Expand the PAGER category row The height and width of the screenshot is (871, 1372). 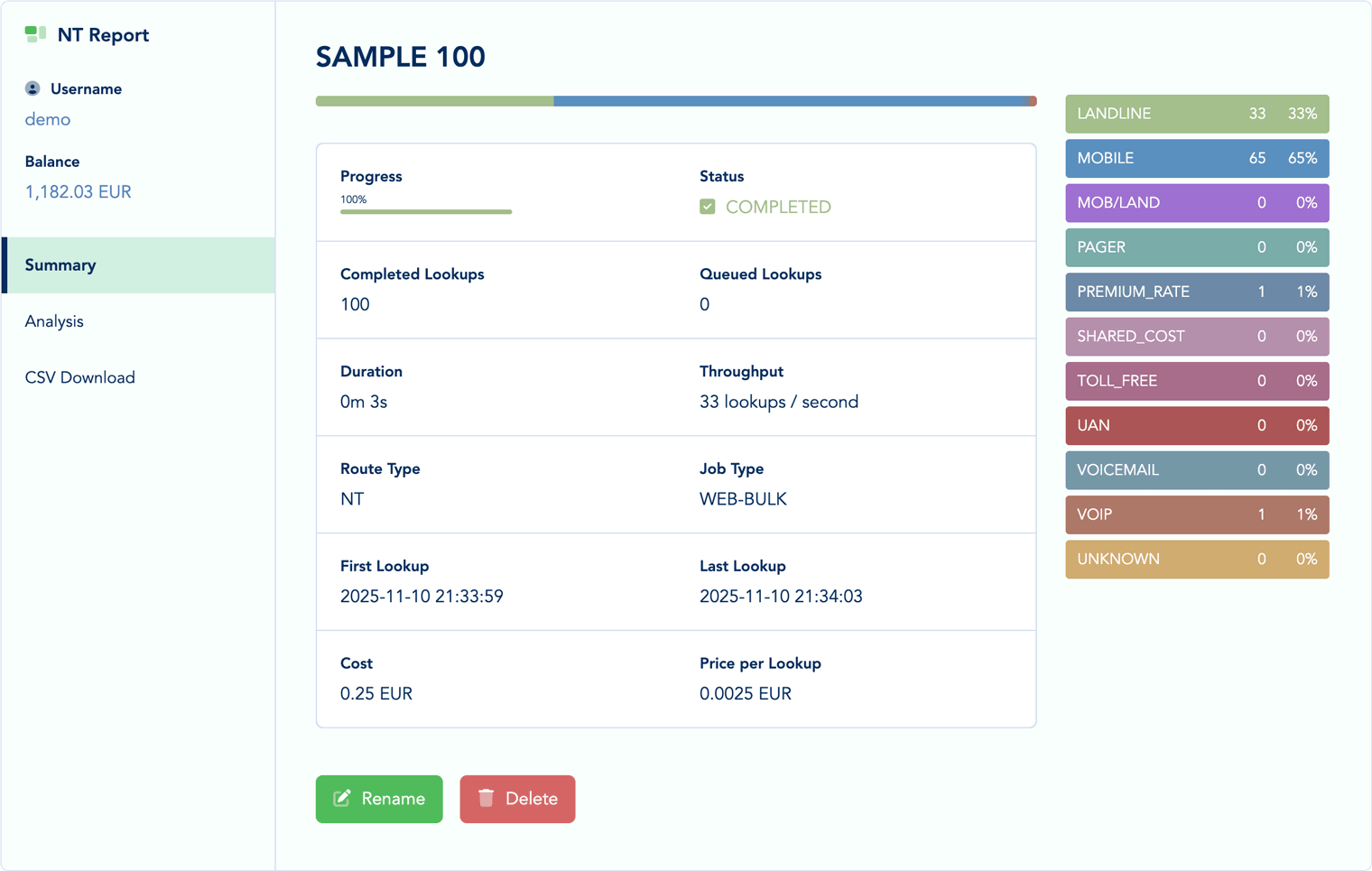coord(1197,247)
